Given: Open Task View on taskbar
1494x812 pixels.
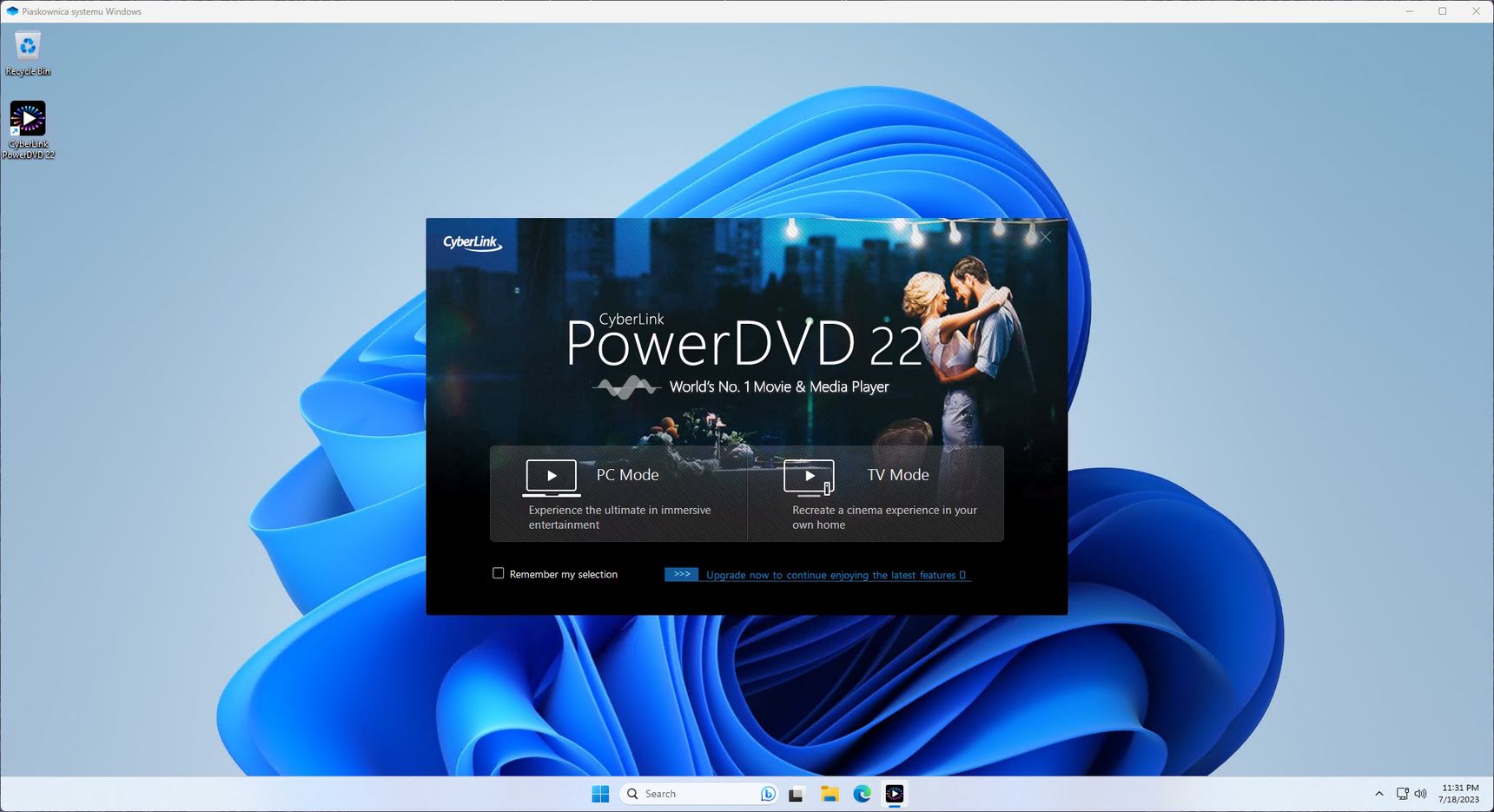Looking at the screenshot, I should pos(797,794).
